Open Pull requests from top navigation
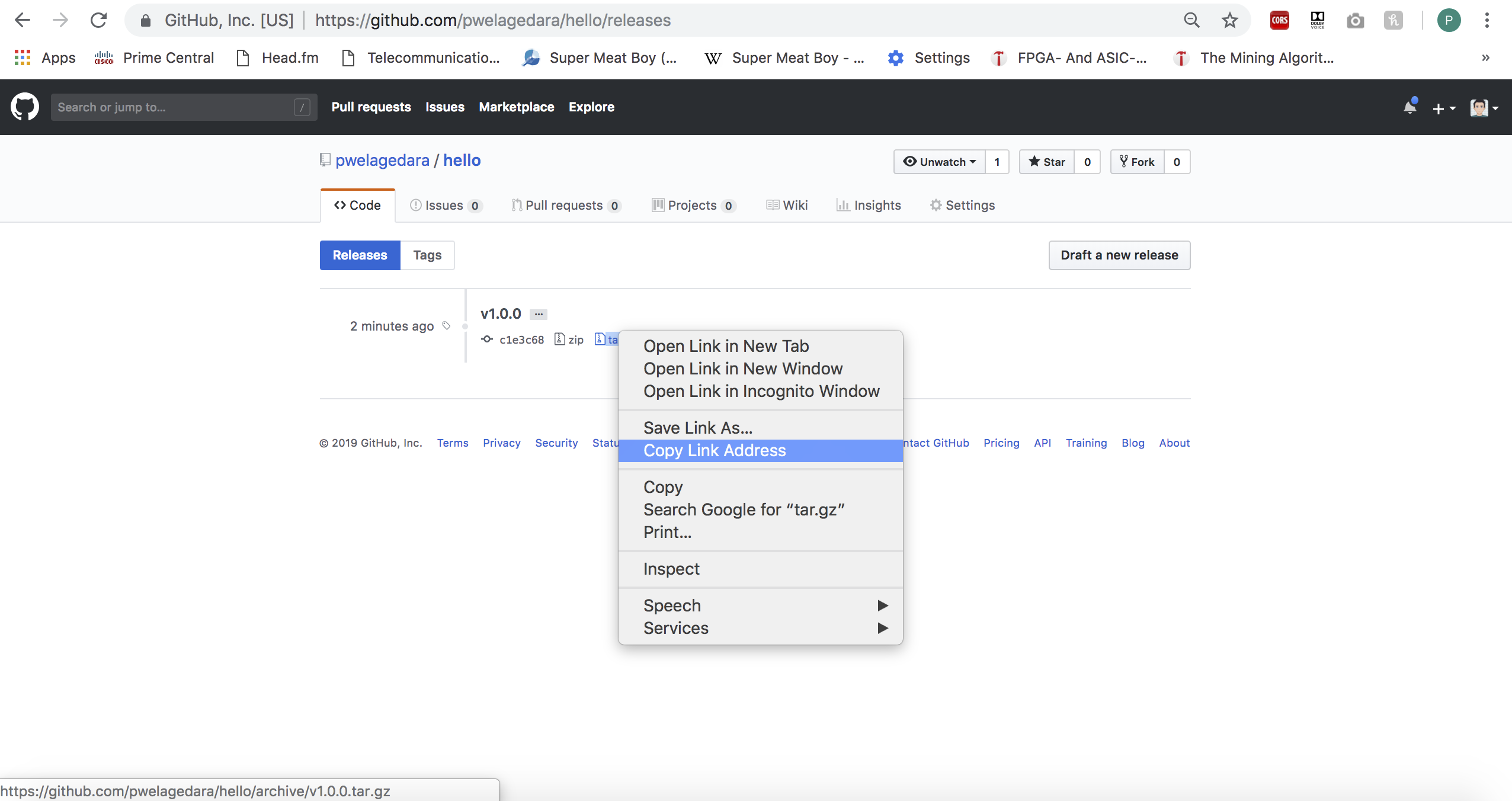The height and width of the screenshot is (801, 1512). pyautogui.click(x=371, y=107)
